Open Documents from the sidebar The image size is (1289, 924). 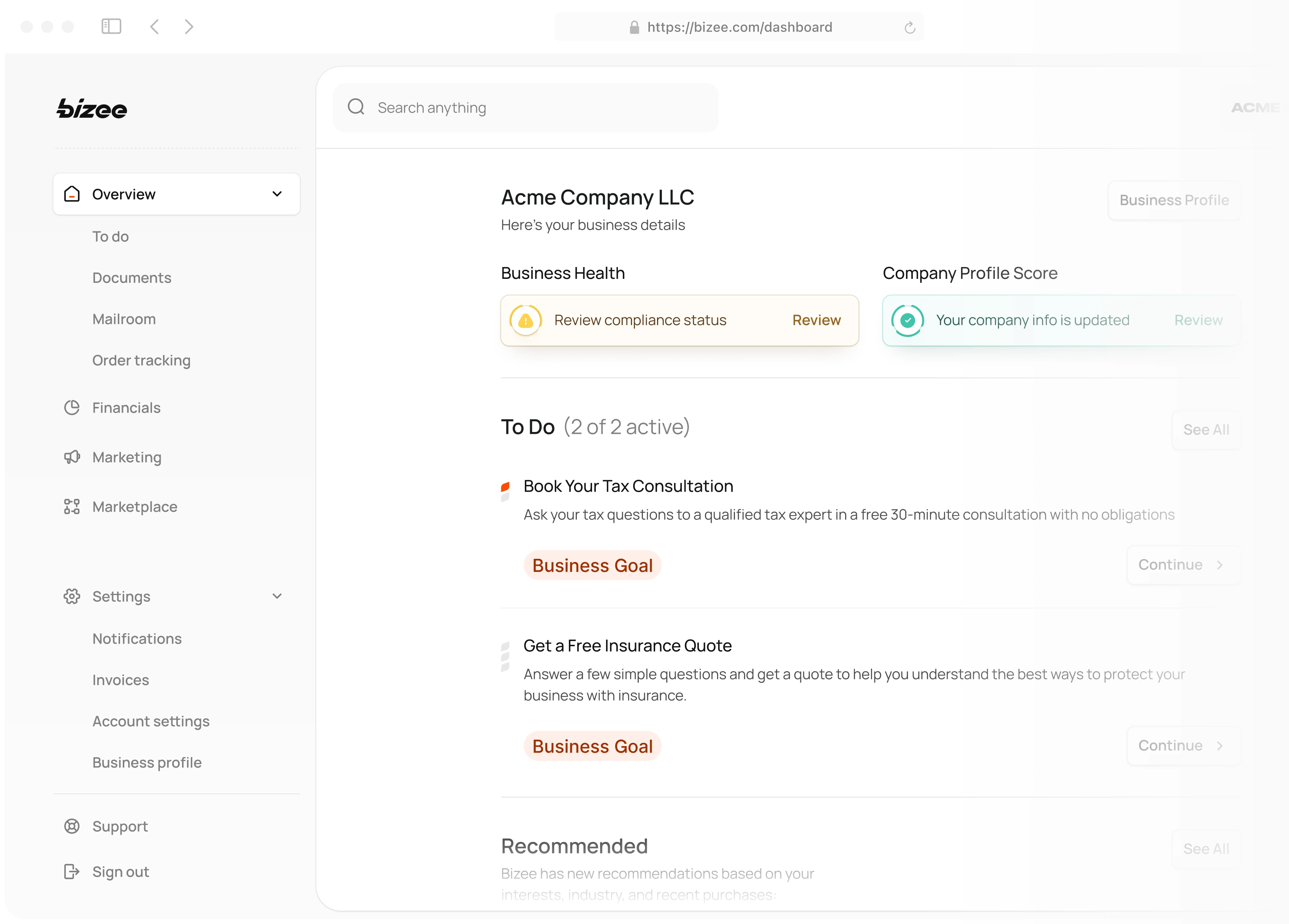[x=131, y=277]
